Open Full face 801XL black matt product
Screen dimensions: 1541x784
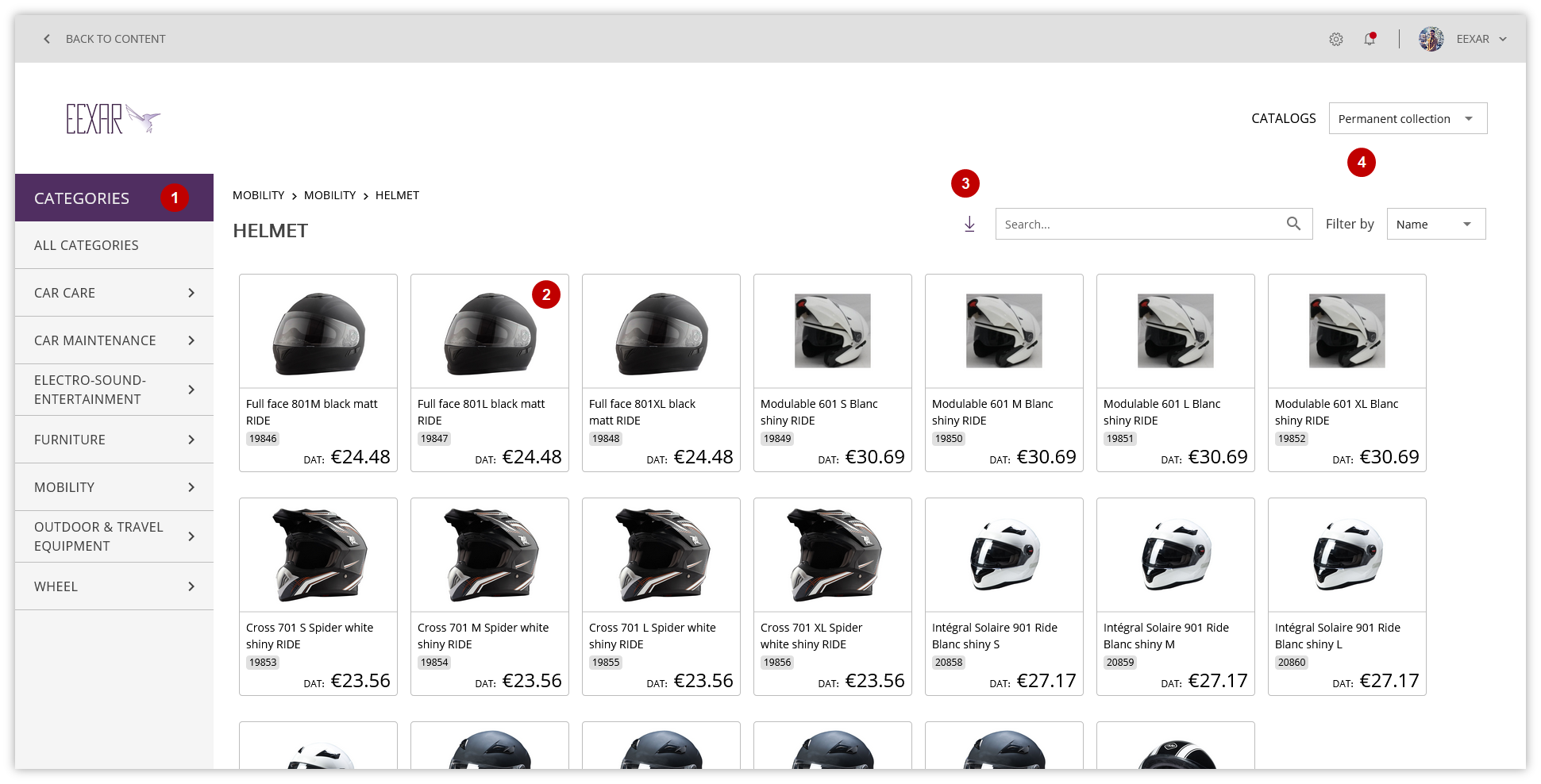coord(661,373)
